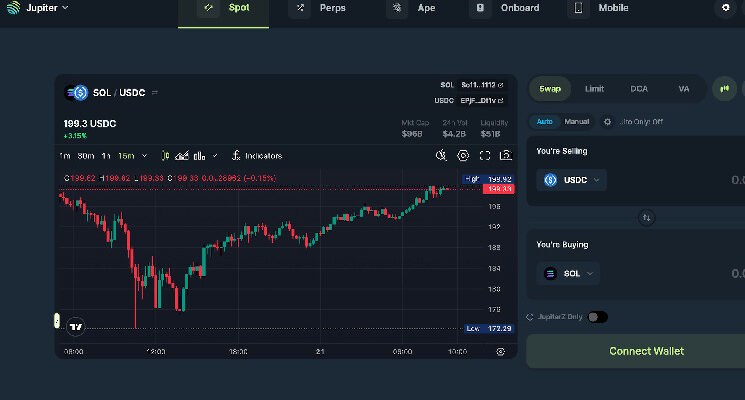Click the TradingView logo on chart

click(76, 327)
